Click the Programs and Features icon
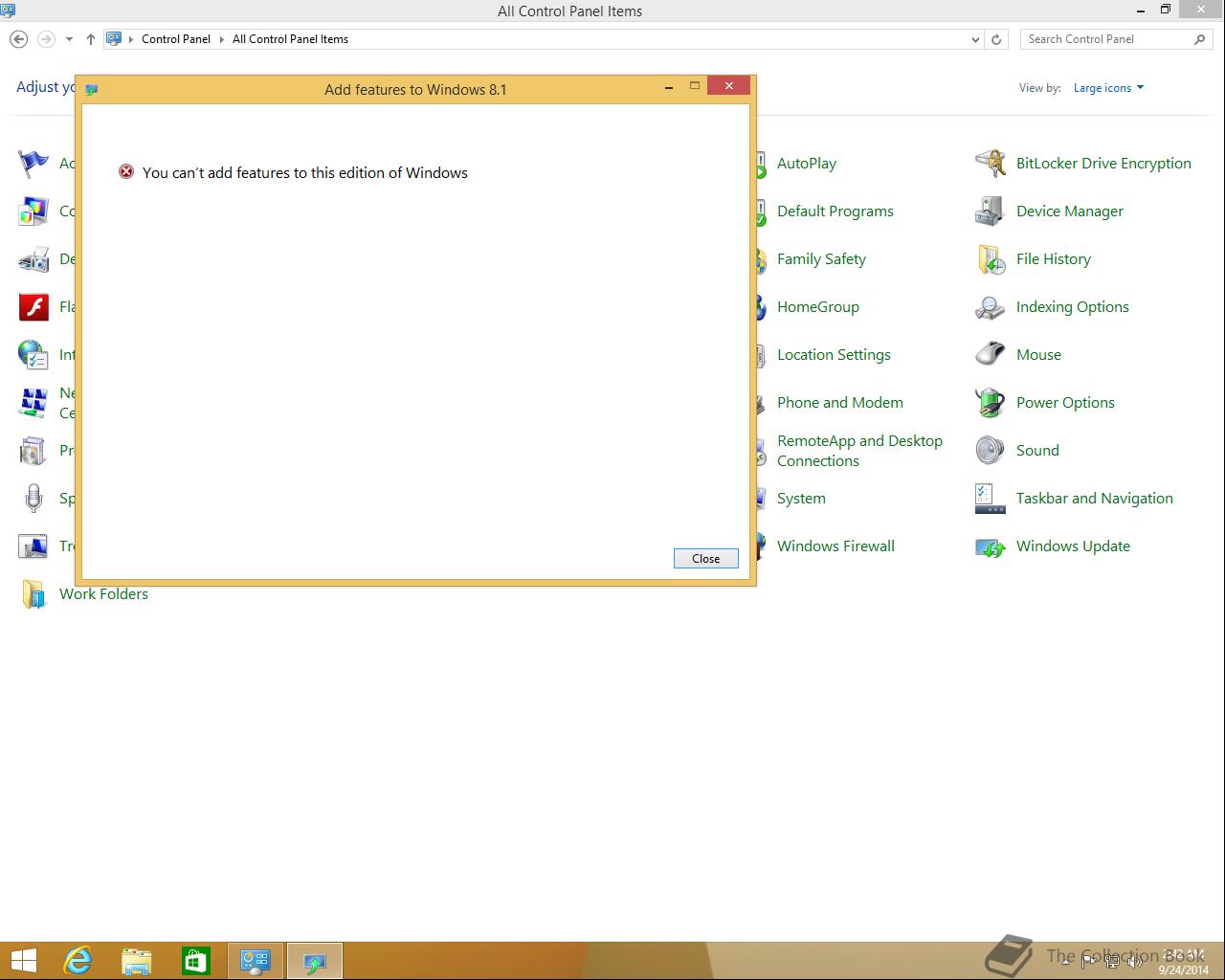 (33, 451)
